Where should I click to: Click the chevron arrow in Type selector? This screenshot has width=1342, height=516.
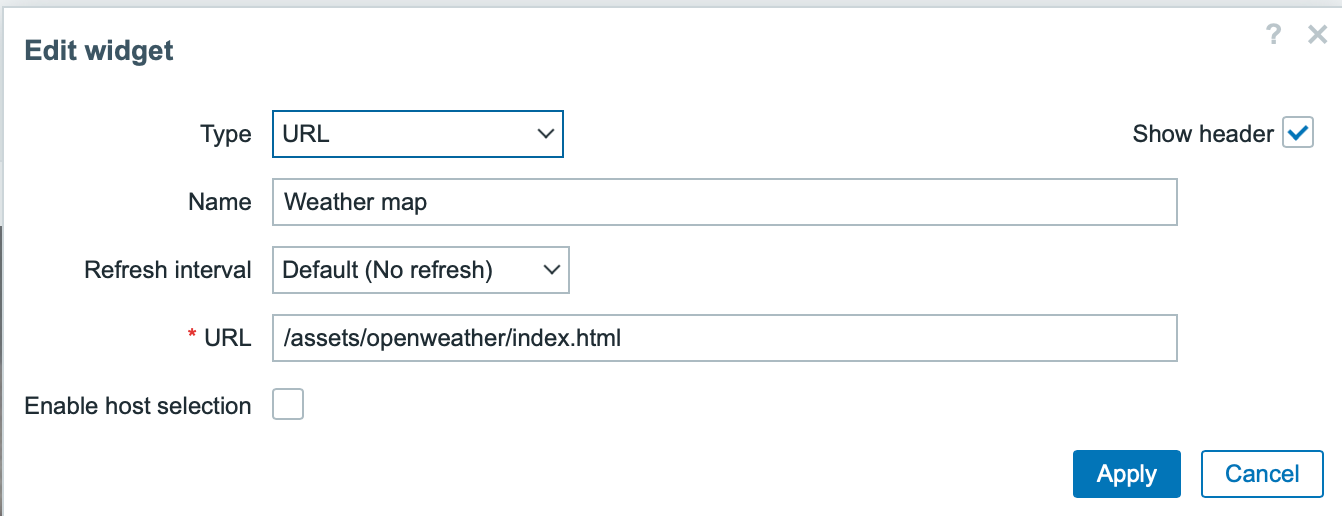pos(545,134)
